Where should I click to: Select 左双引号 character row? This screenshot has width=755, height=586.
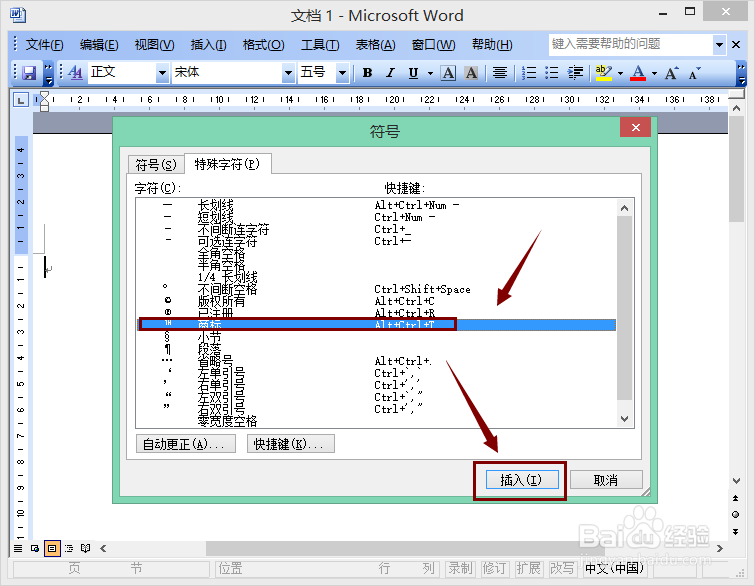[376, 397]
